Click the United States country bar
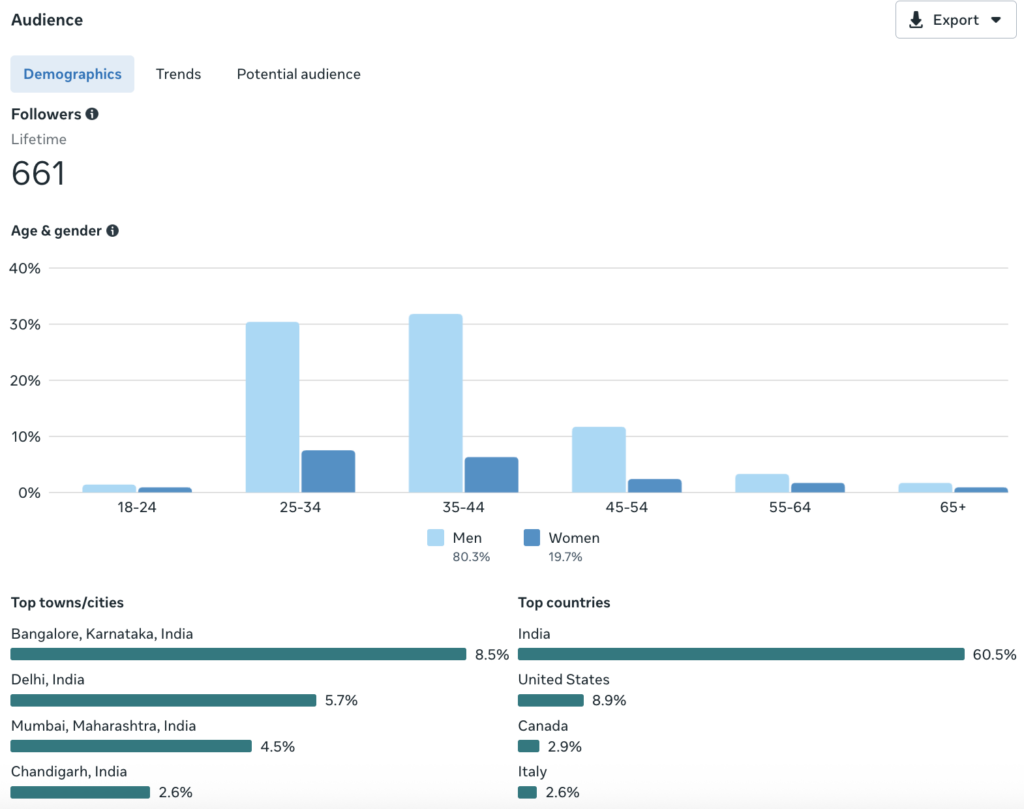1024x809 pixels. point(550,700)
